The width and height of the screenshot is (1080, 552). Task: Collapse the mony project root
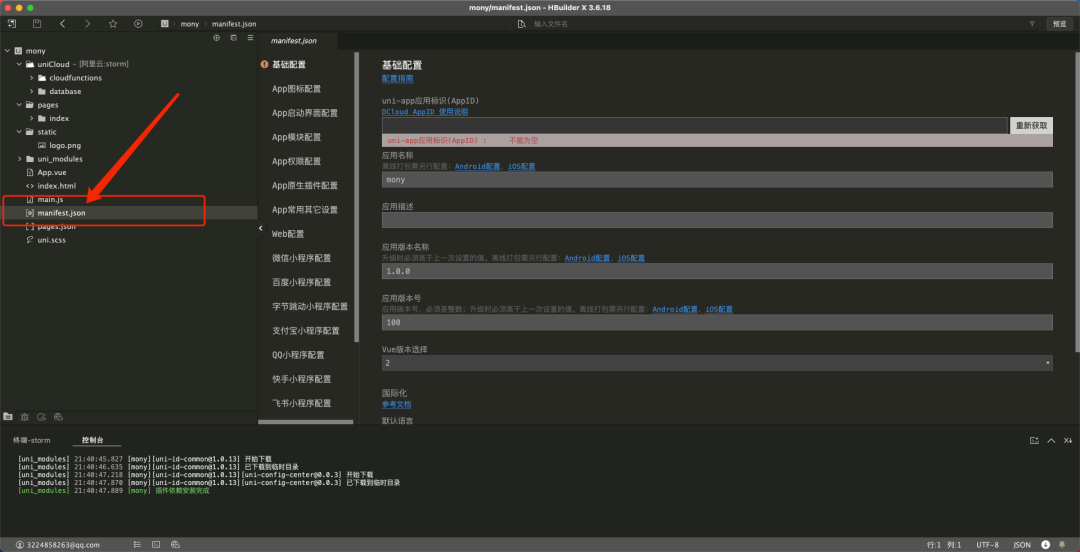pos(7,51)
